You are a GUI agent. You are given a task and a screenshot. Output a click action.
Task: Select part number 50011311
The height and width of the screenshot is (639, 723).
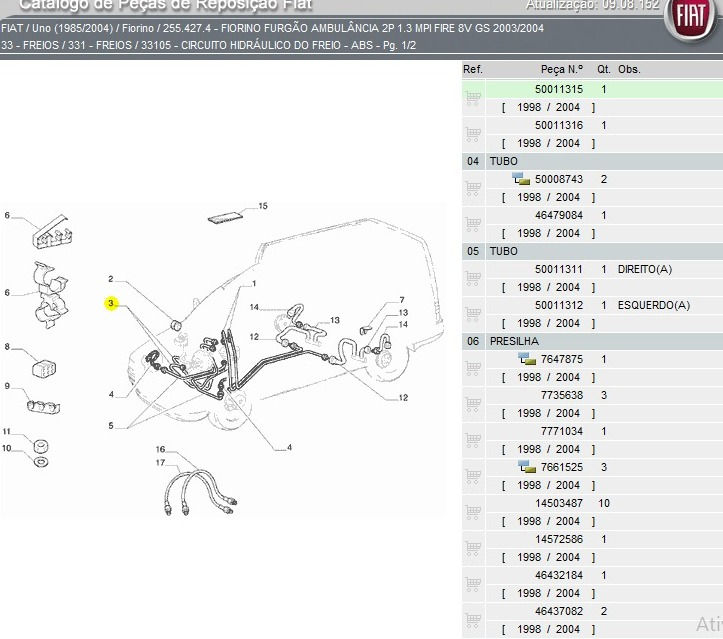point(559,269)
